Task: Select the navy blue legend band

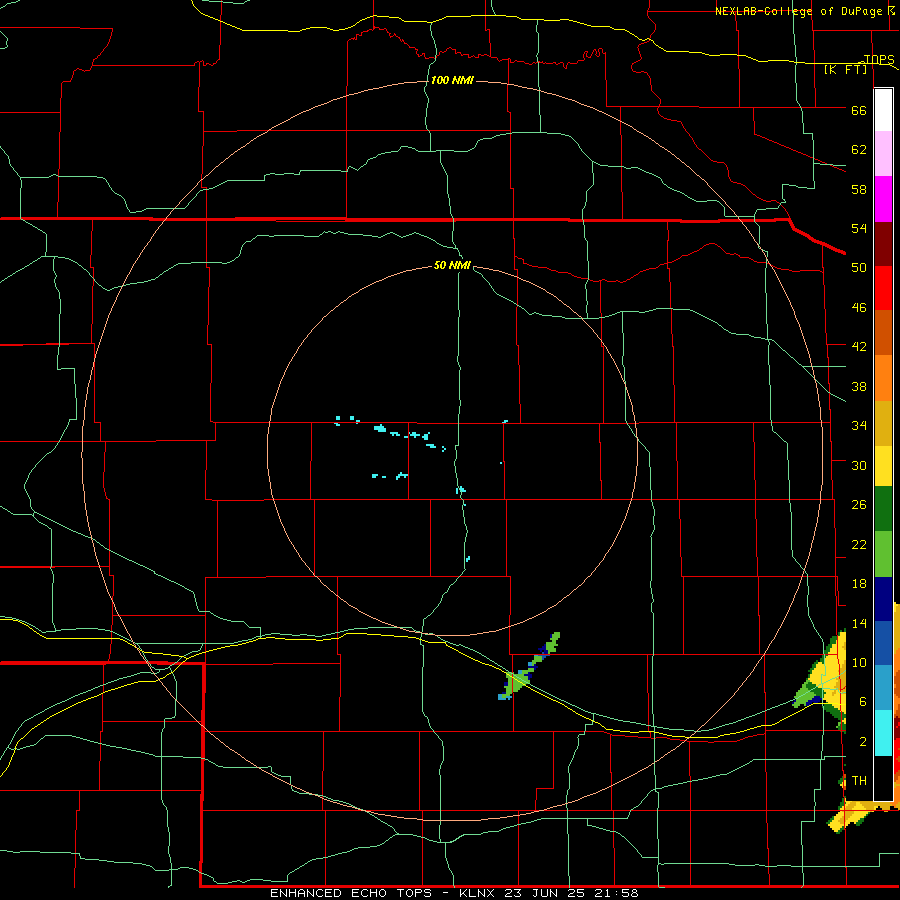Action: pyautogui.click(x=883, y=599)
